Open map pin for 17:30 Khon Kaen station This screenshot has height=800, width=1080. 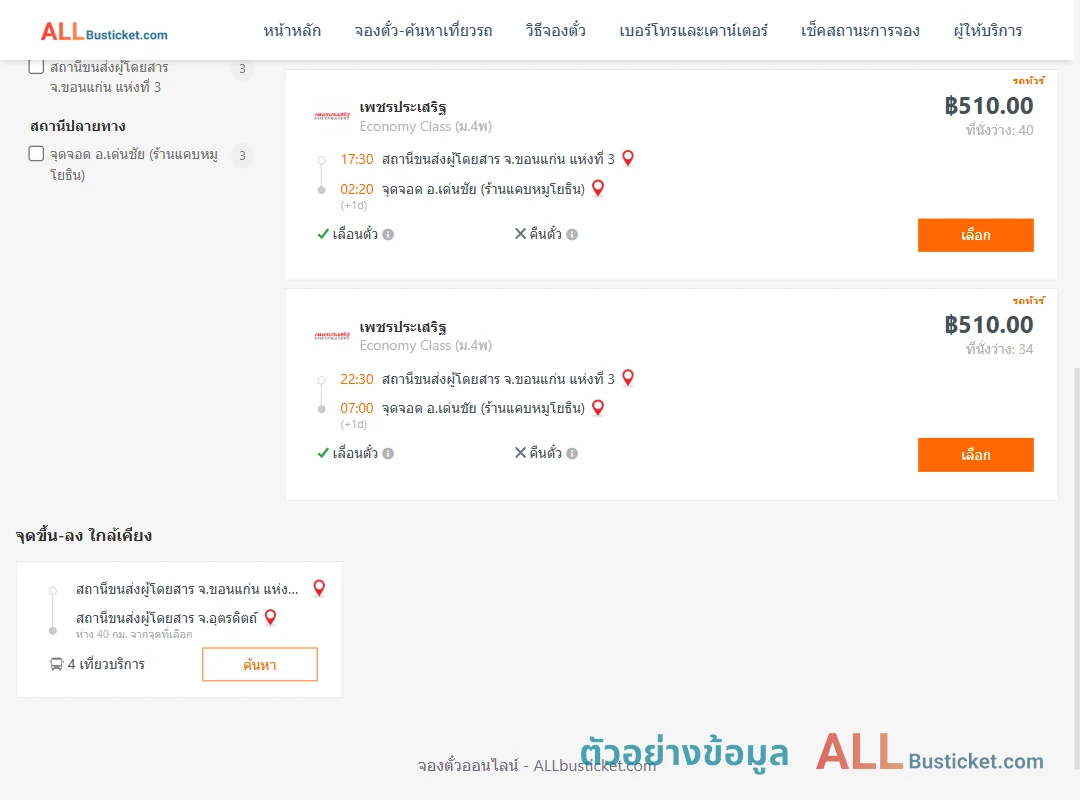(627, 158)
